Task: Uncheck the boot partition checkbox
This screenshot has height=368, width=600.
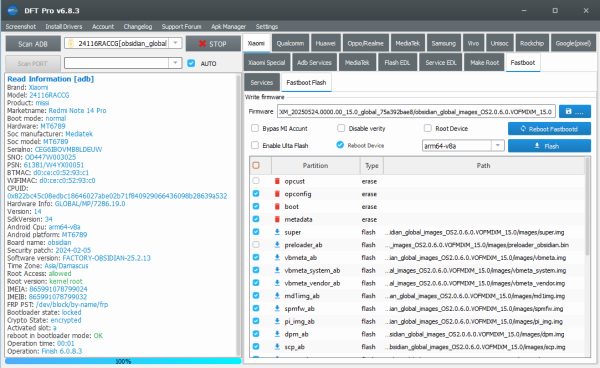Action: tap(256, 206)
